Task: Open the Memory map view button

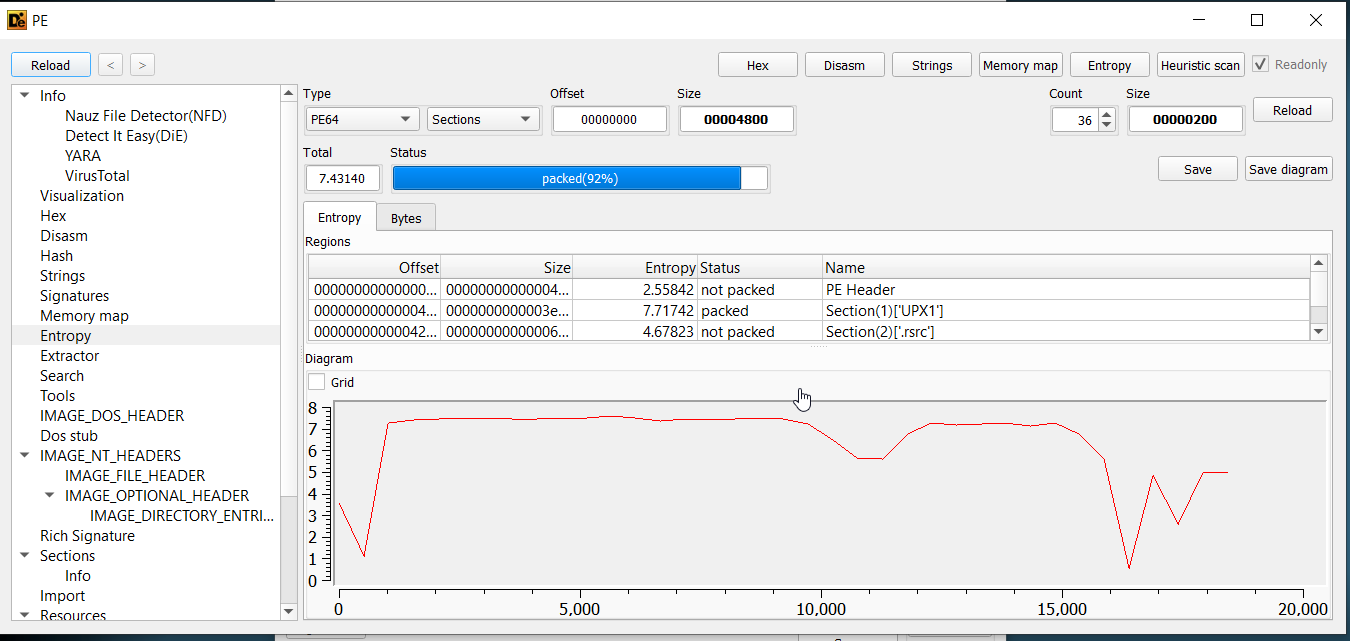Action: (x=1020, y=65)
